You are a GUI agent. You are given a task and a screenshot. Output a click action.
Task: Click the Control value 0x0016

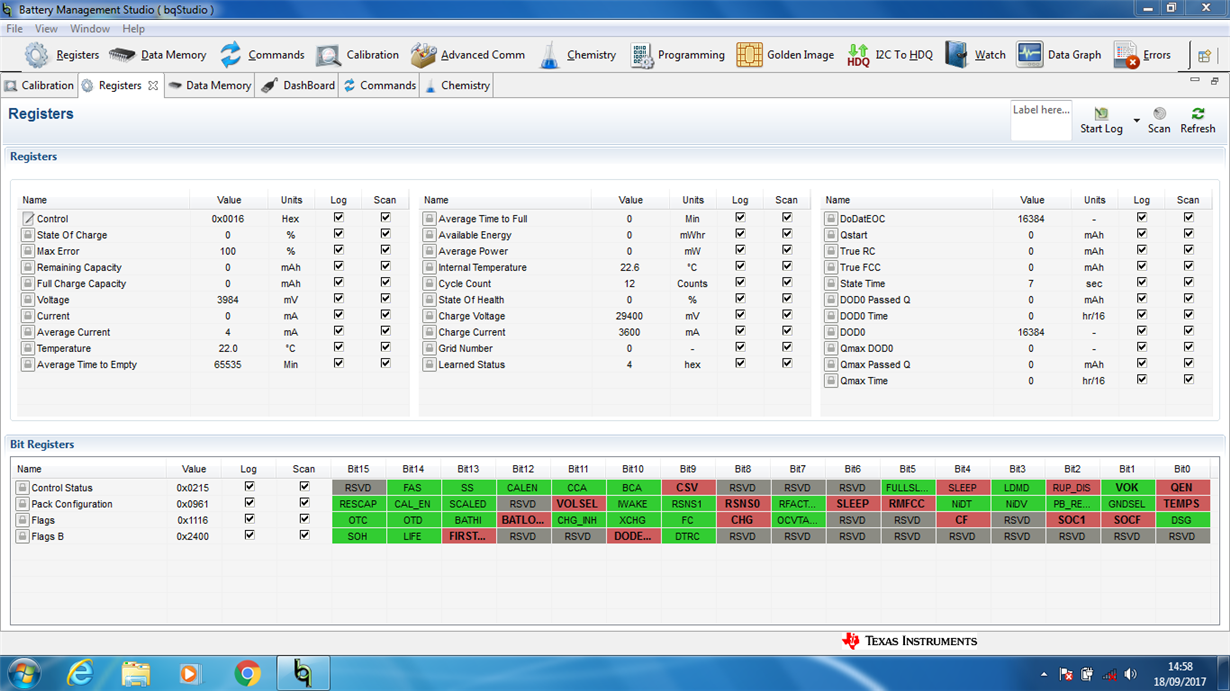[228, 219]
